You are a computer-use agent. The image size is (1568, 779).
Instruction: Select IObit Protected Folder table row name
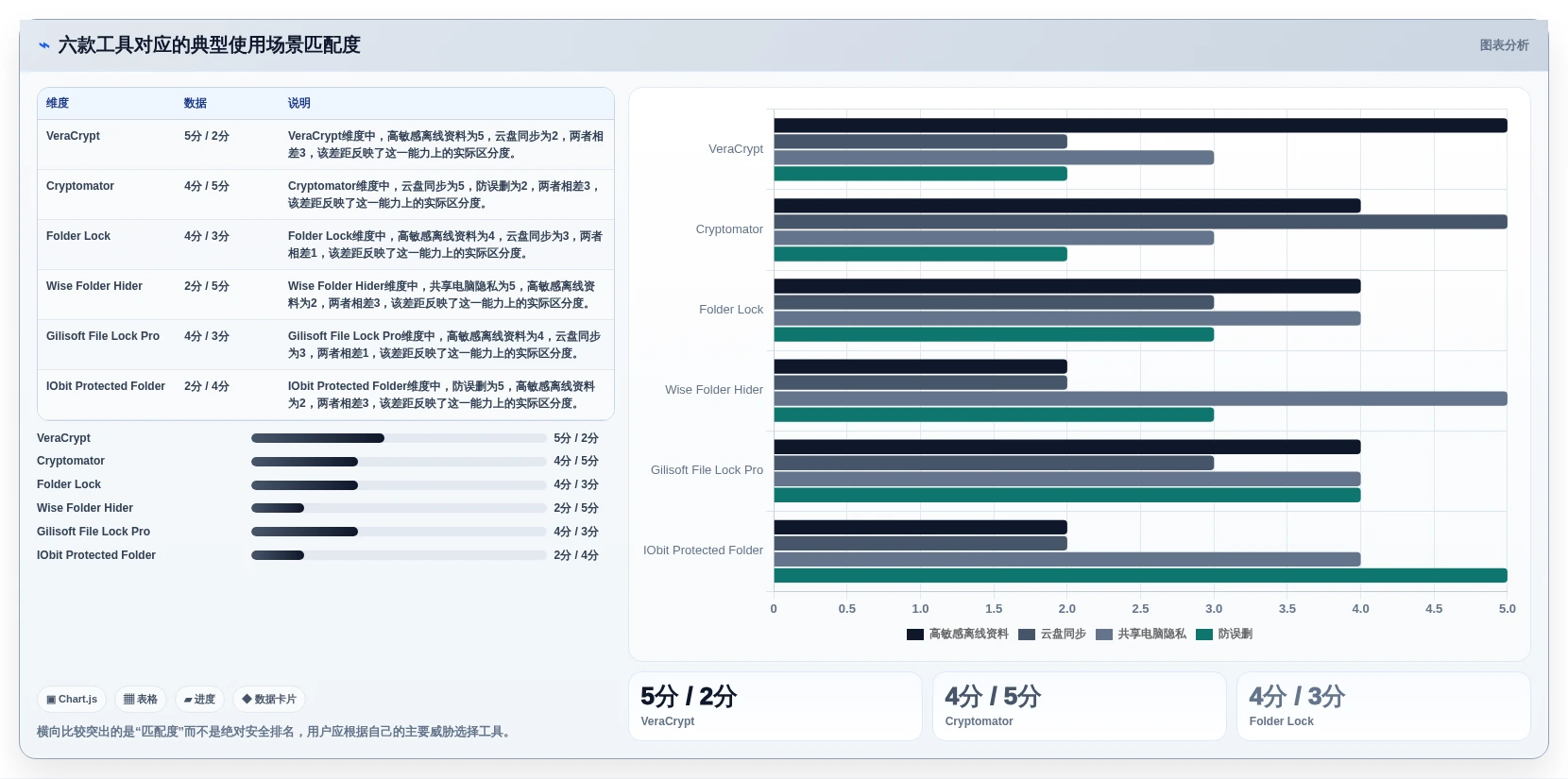(x=106, y=386)
